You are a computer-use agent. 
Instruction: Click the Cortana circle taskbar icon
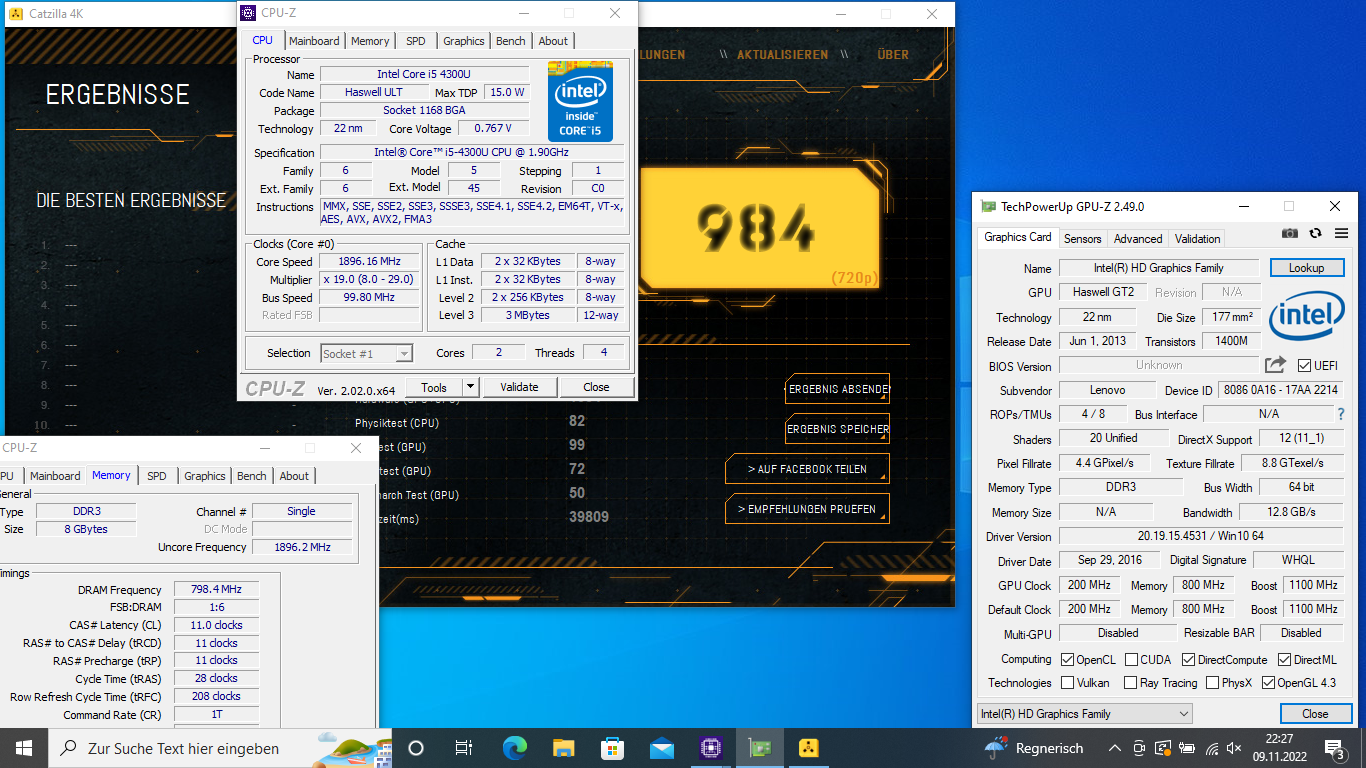[x=416, y=747]
